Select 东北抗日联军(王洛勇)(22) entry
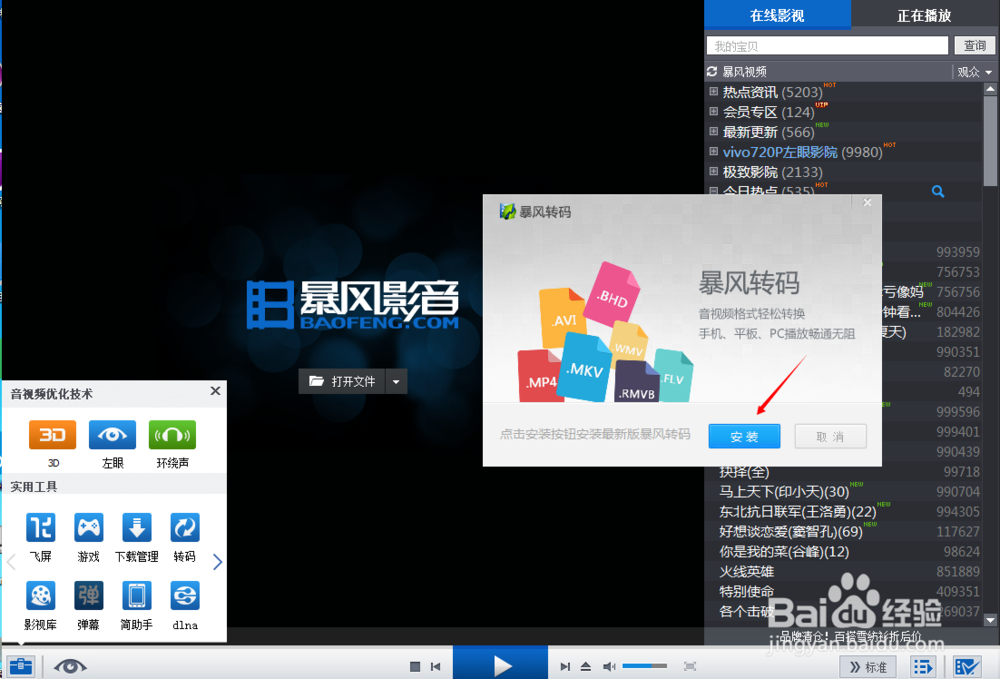The image size is (1000, 679). point(797,512)
